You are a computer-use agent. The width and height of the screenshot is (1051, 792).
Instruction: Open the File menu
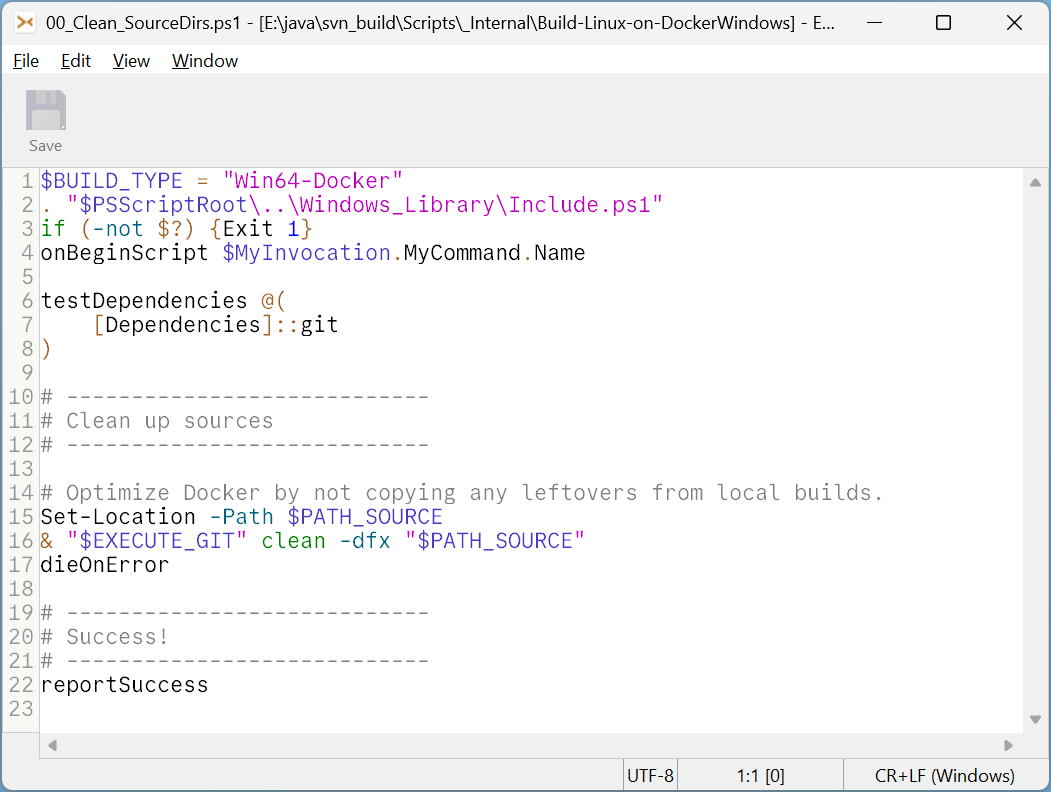pos(25,61)
